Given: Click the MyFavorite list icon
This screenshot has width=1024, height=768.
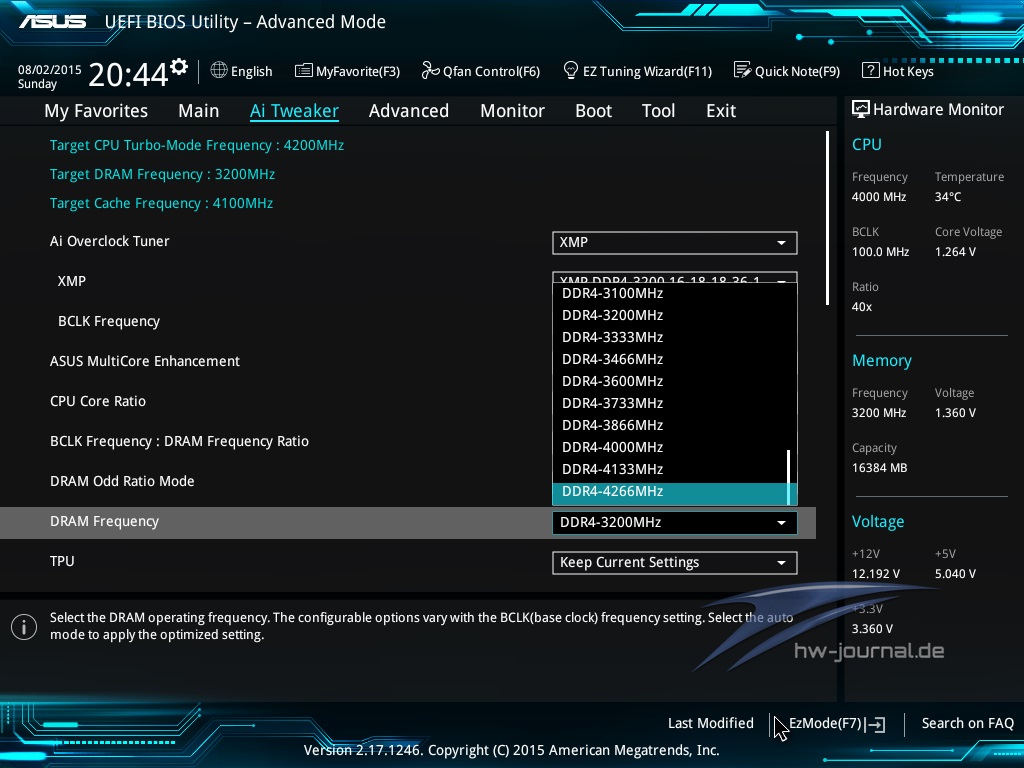Looking at the screenshot, I should point(303,71).
